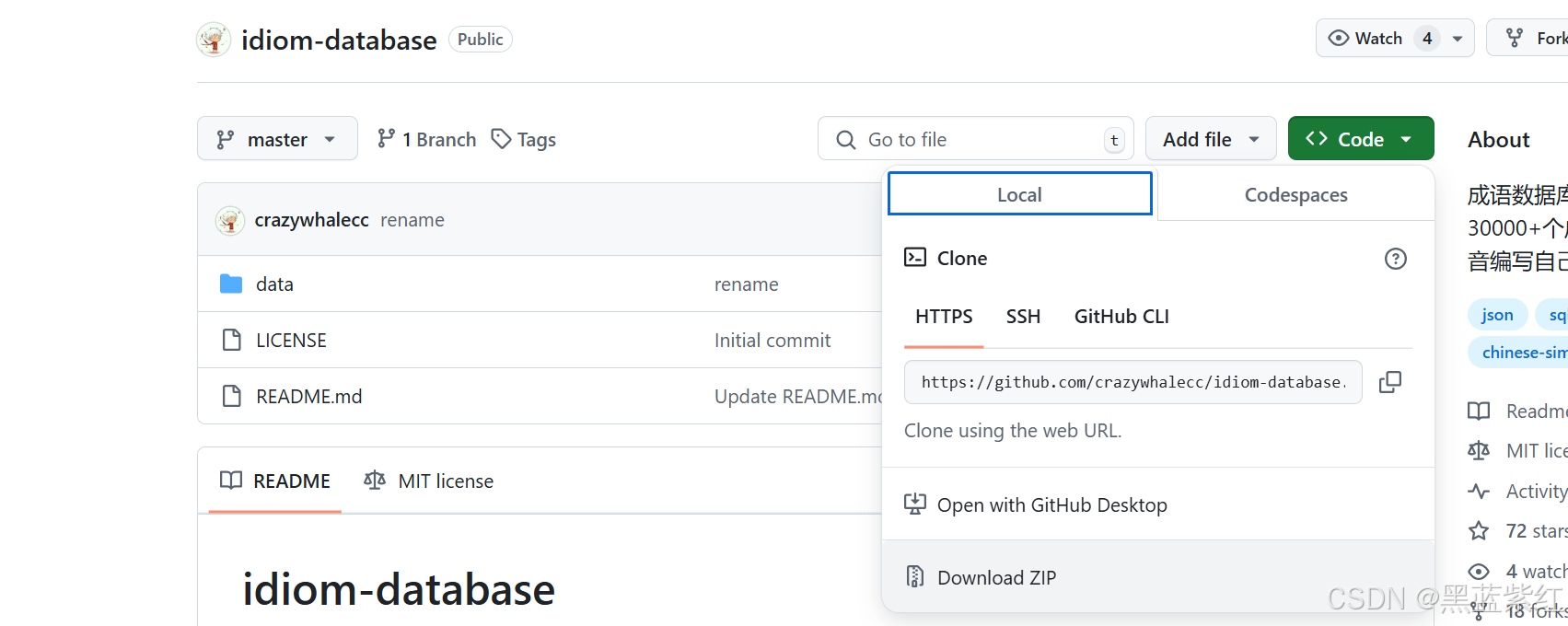Open Update README.md commit link
Viewport: 1568px width, 626px height.
(797, 396)
